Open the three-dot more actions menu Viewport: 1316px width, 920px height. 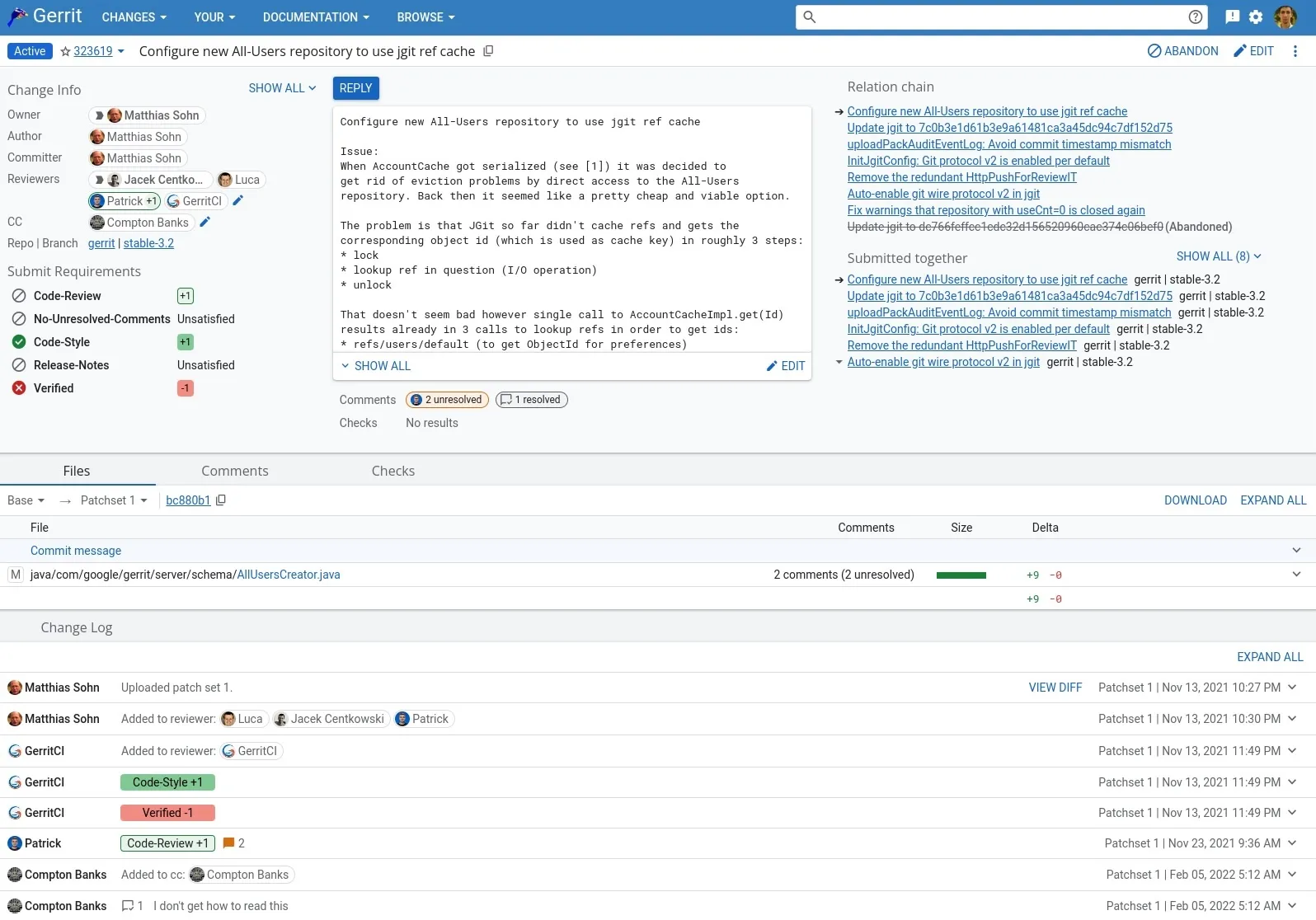tap(1295, 51)
